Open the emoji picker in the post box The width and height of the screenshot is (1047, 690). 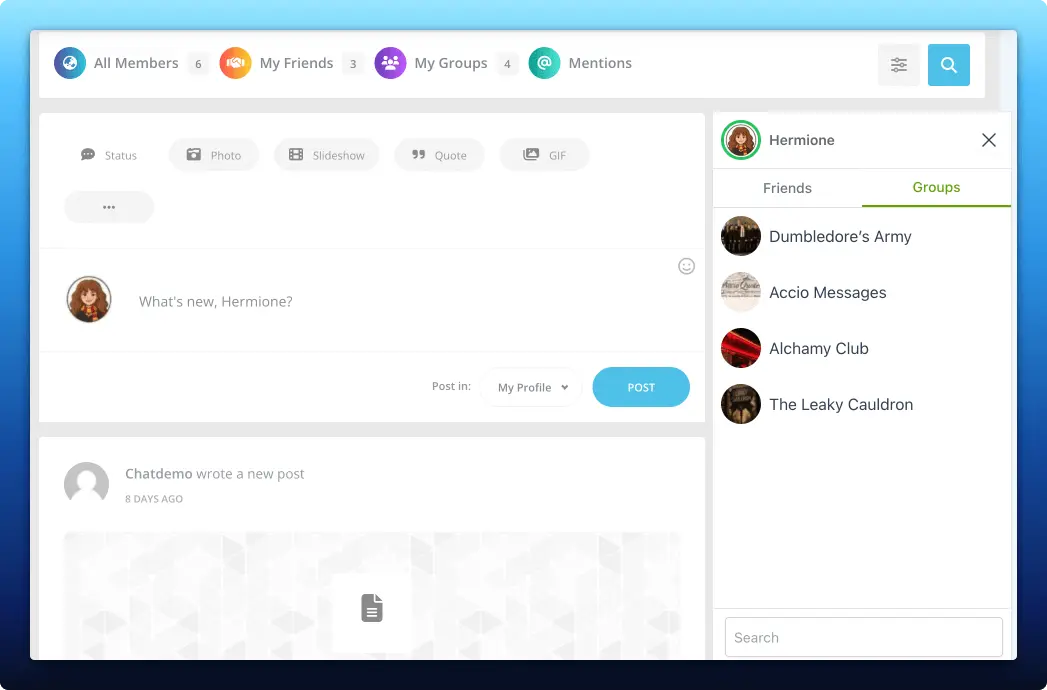pyautogui.click(x=686, y=266)
